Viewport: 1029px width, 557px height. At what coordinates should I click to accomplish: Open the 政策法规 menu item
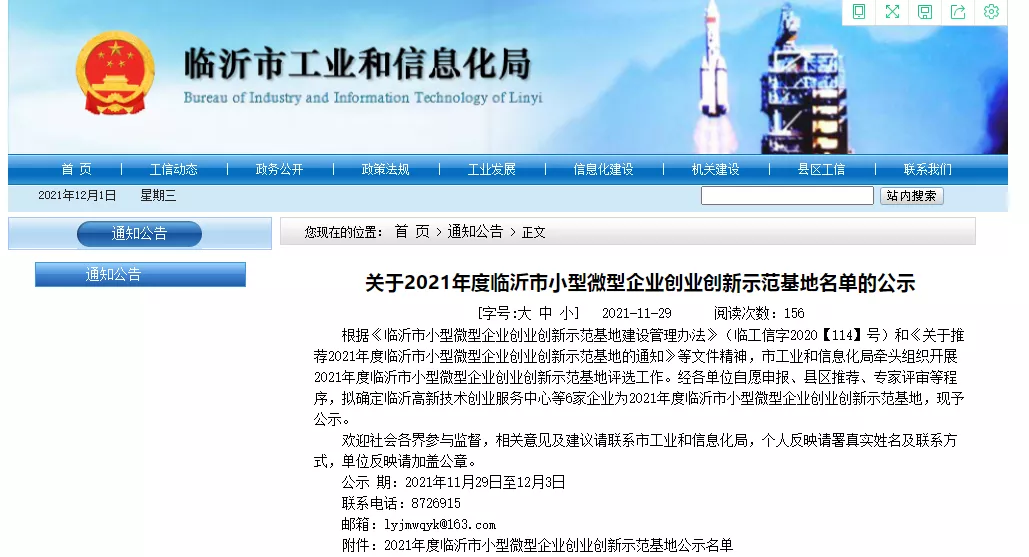click(386, 169)
